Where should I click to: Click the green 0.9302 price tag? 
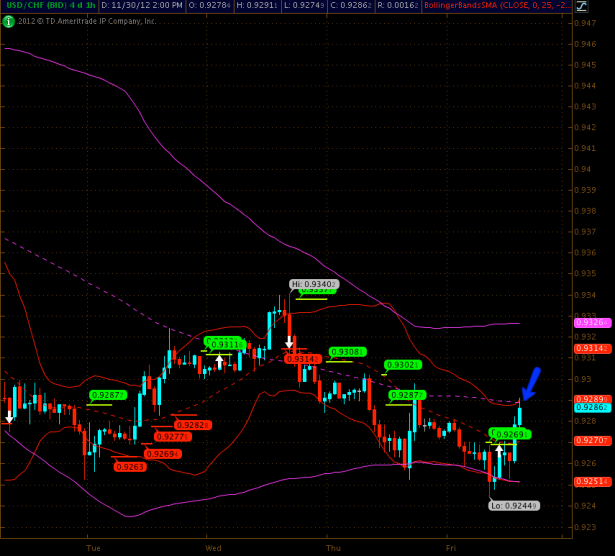tap(402, 365)
